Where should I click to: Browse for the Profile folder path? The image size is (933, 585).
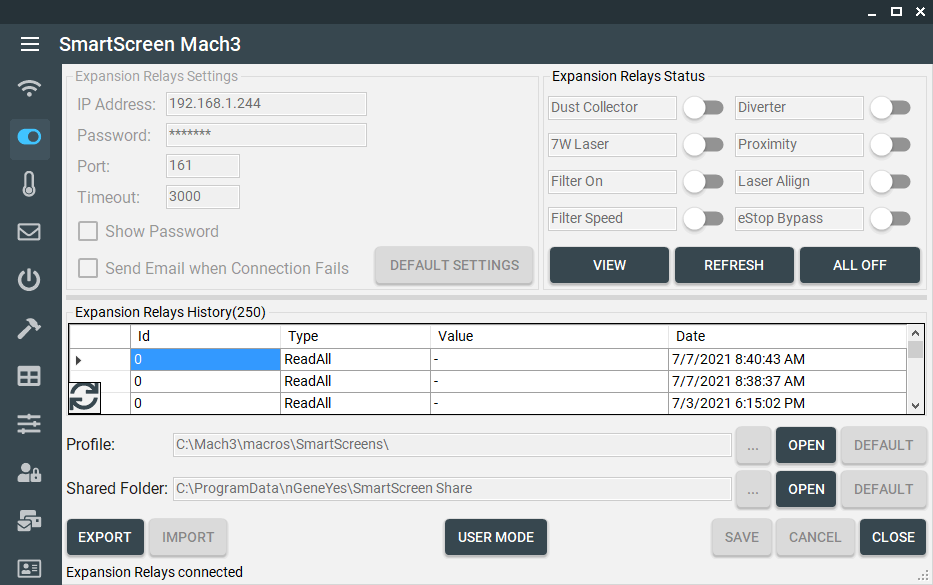(x=753, y=445)
